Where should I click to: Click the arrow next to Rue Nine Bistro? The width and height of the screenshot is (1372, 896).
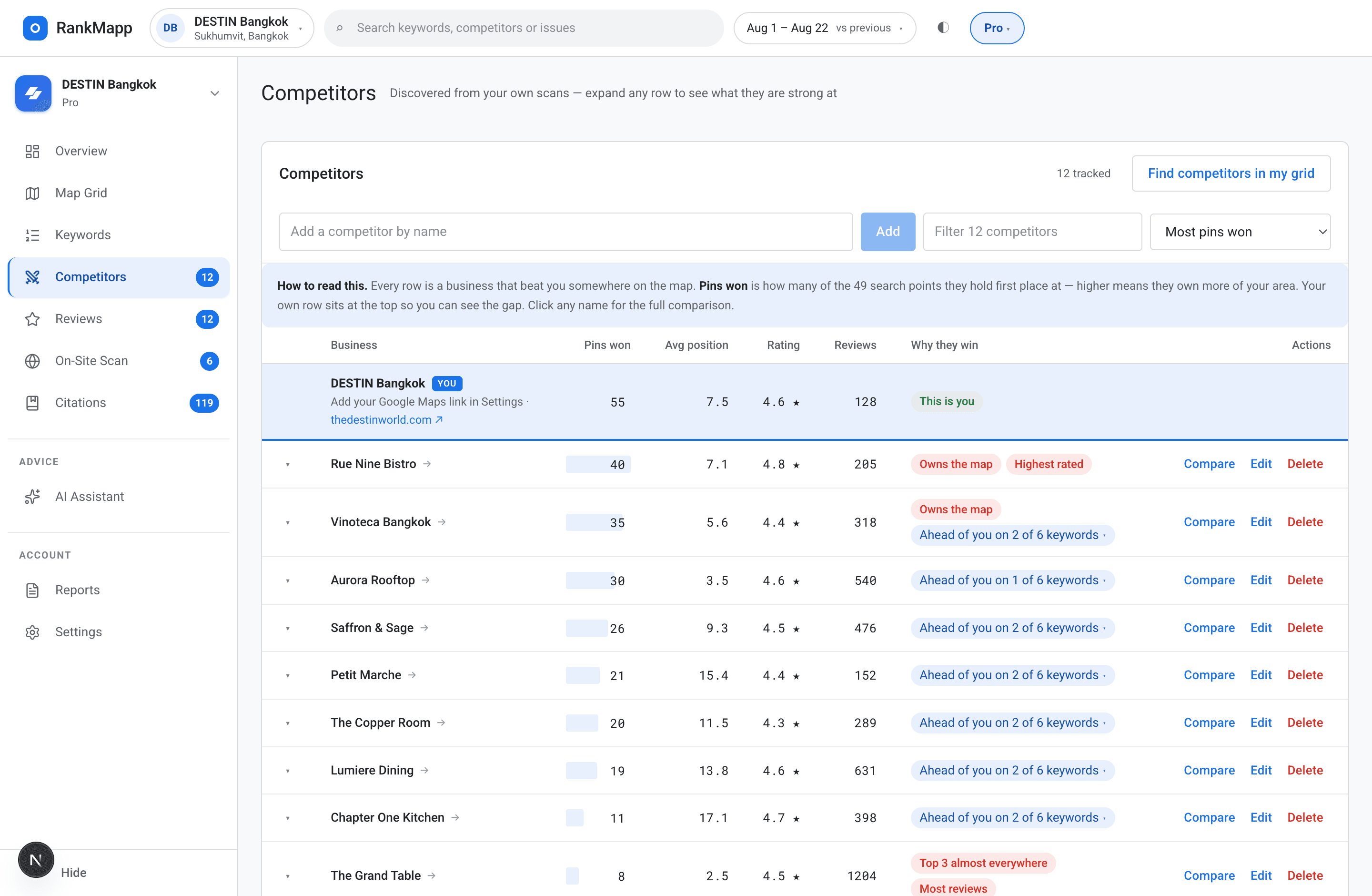coord(427,464)
